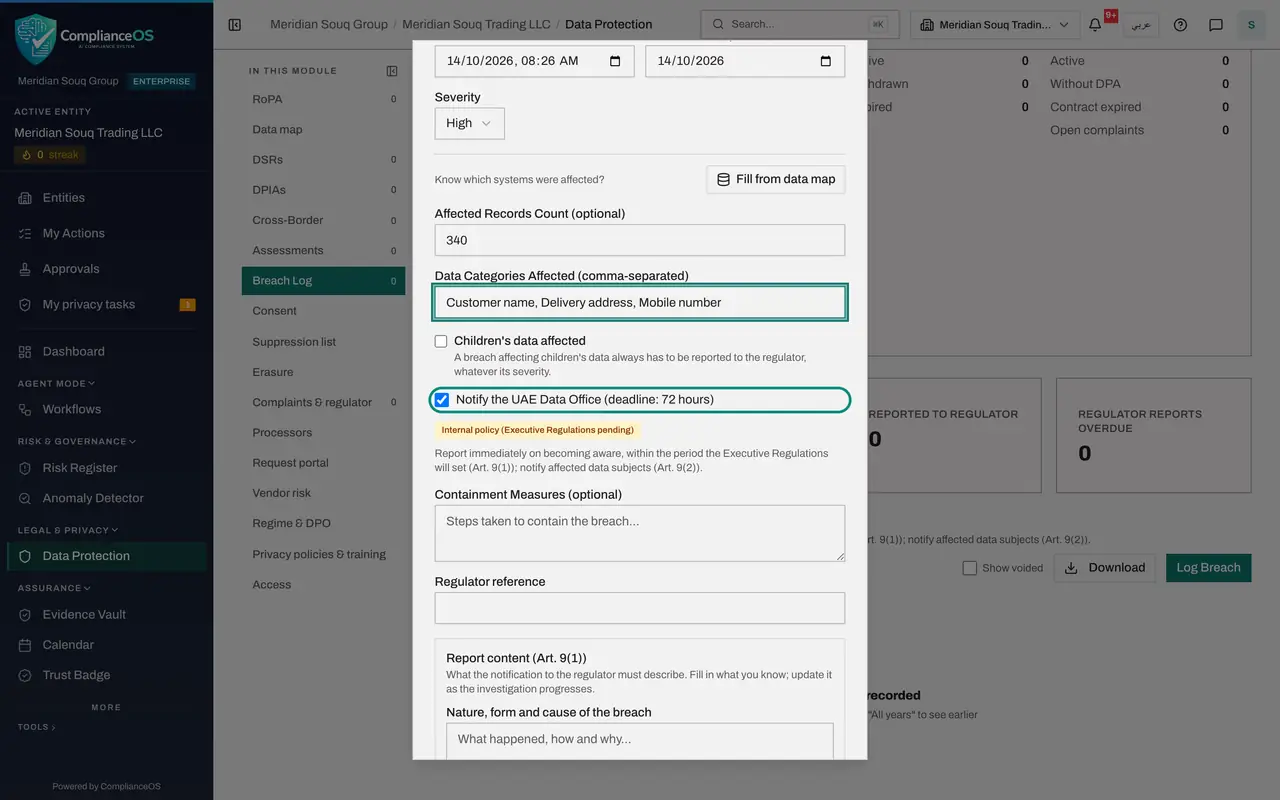Click the Search box in the header
This screenshot has height=800, width=1280.
pyautogui.click(x=800, y=24)
